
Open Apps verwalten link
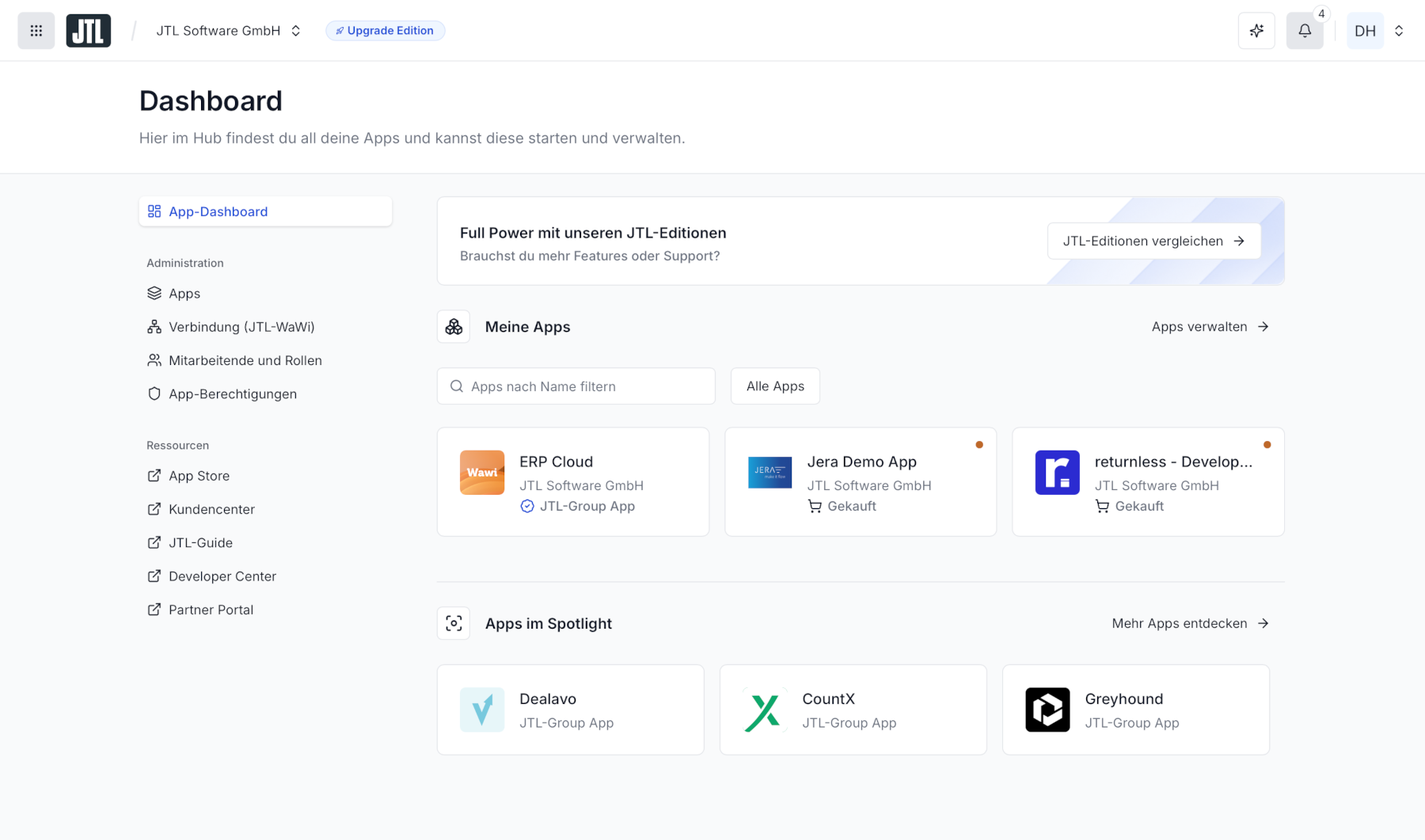coord(1210,326)
